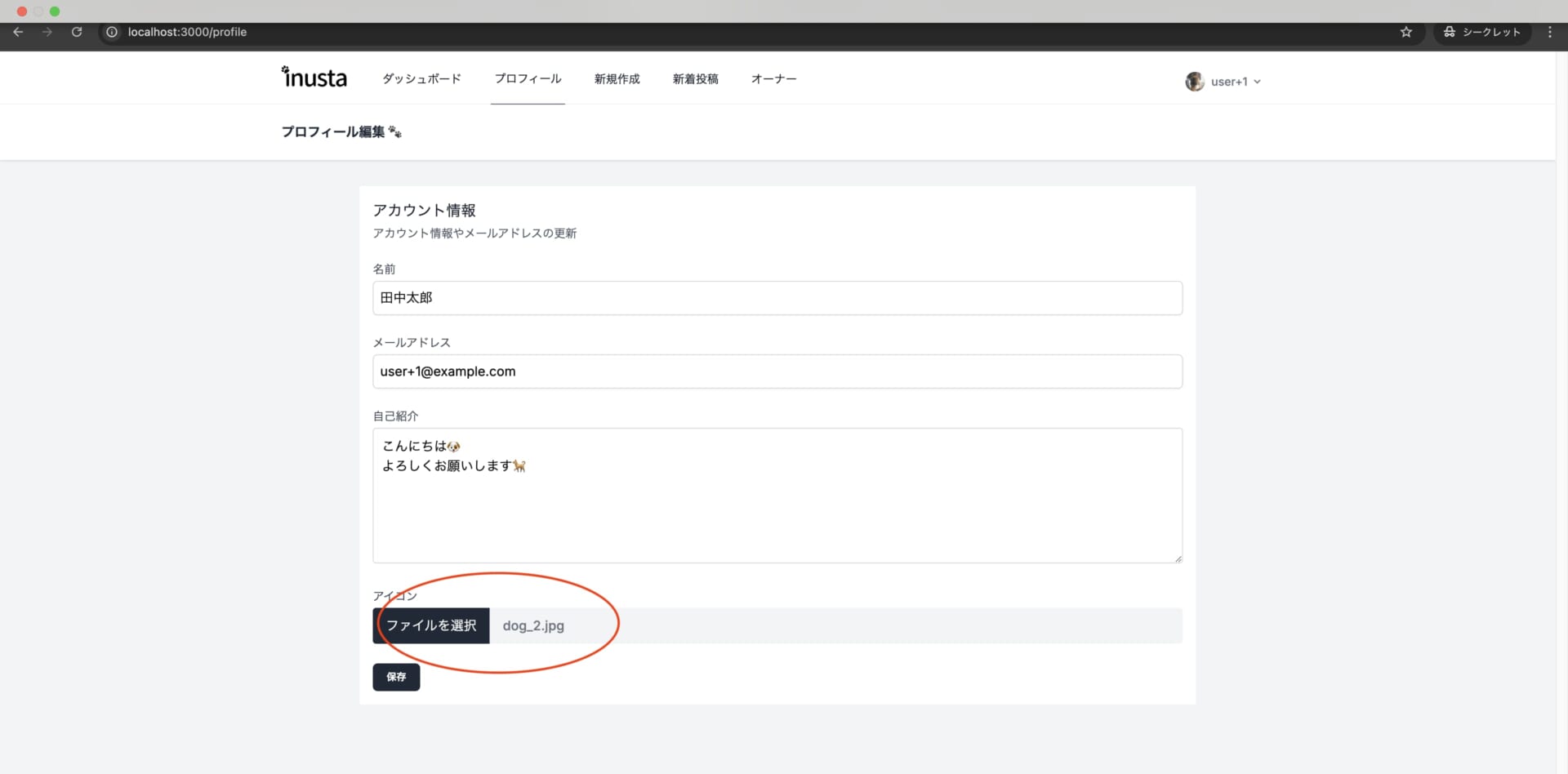Open the ダッシュボード nav item
This screenshot has width=1568, height=774.
click(421, 78)
